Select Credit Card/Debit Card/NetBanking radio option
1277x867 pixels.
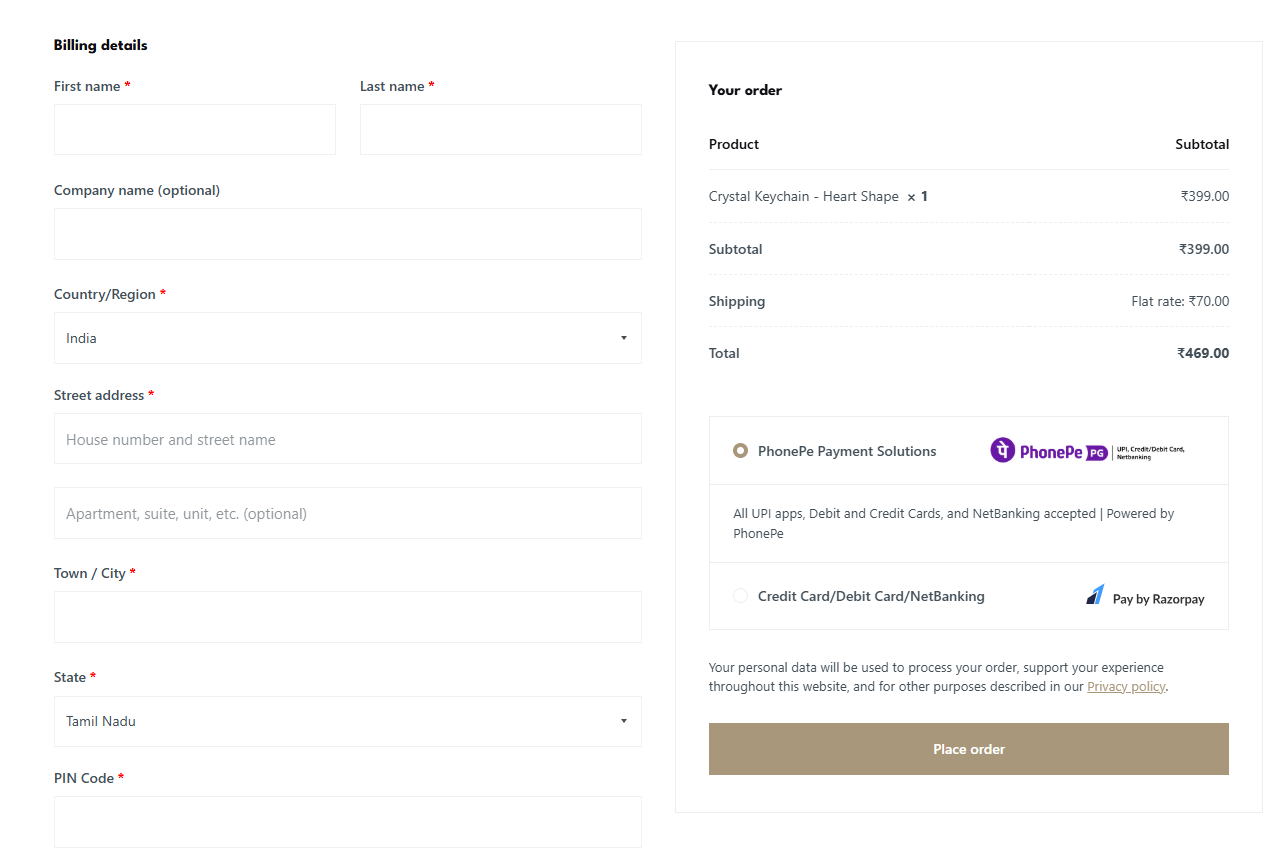coord(740,596)
